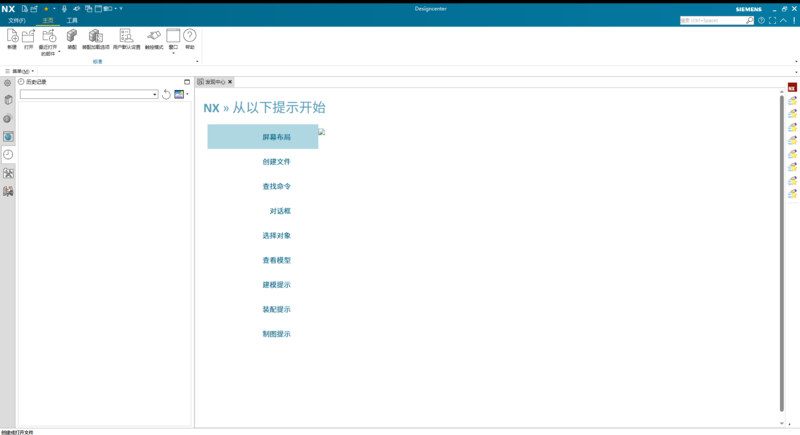Click the ribbon options arrow at far right

click(x=796, y=62)
